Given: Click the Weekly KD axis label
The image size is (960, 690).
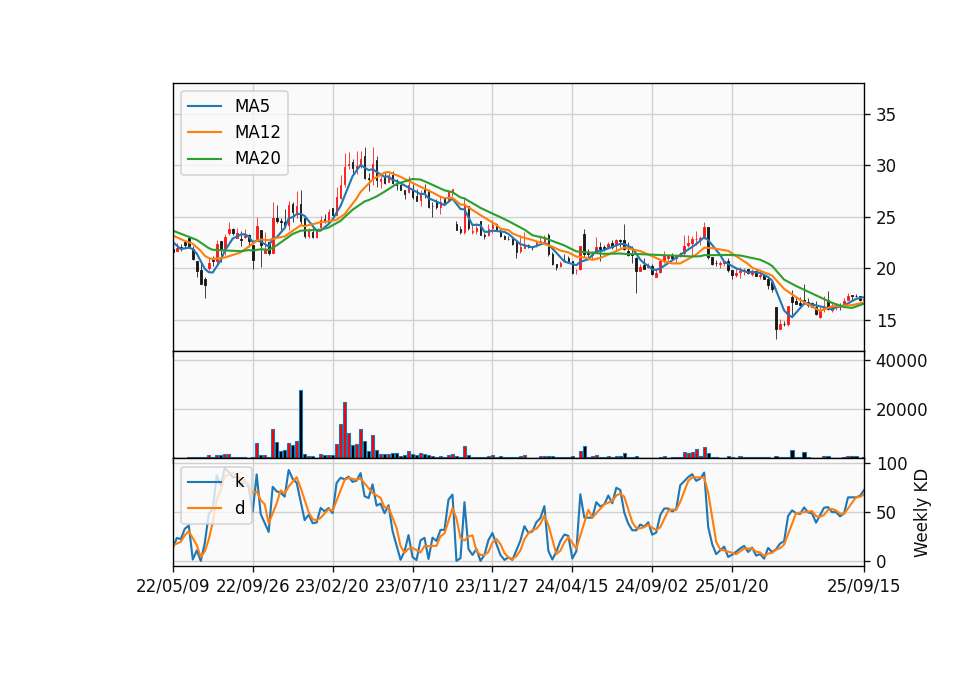Looking at the screenshot, I should click(920, 513).
